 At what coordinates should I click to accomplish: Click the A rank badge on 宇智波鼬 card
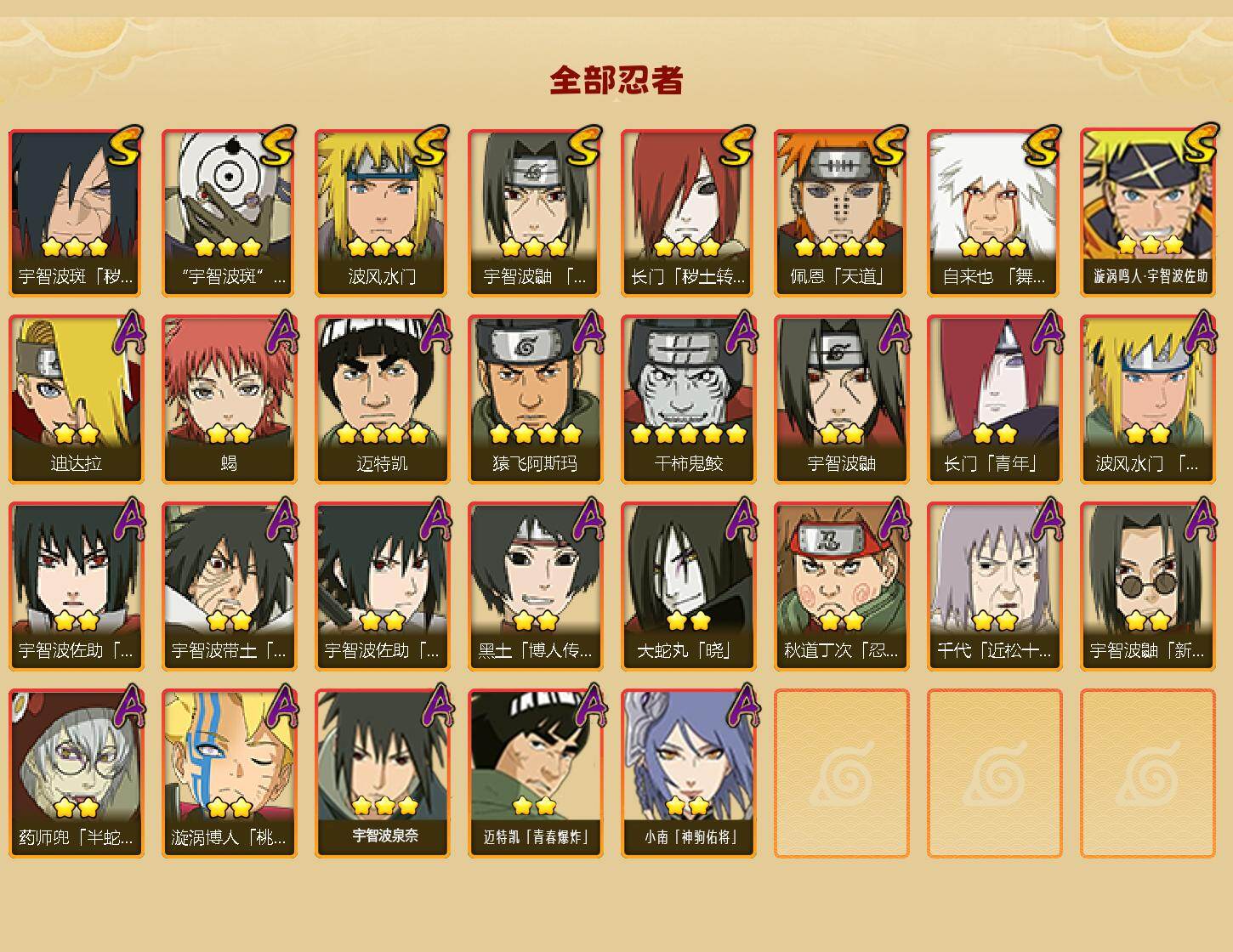click(x=894, y=331)
